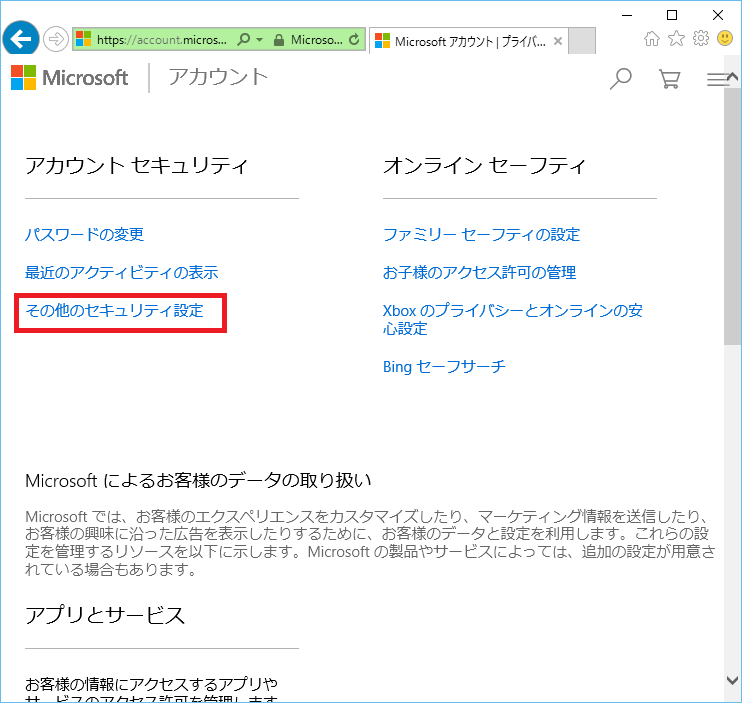Open お子様のアクセス許可の管理 link
Image resolution: width=742 pixels, height=703 pixels.
479,272
